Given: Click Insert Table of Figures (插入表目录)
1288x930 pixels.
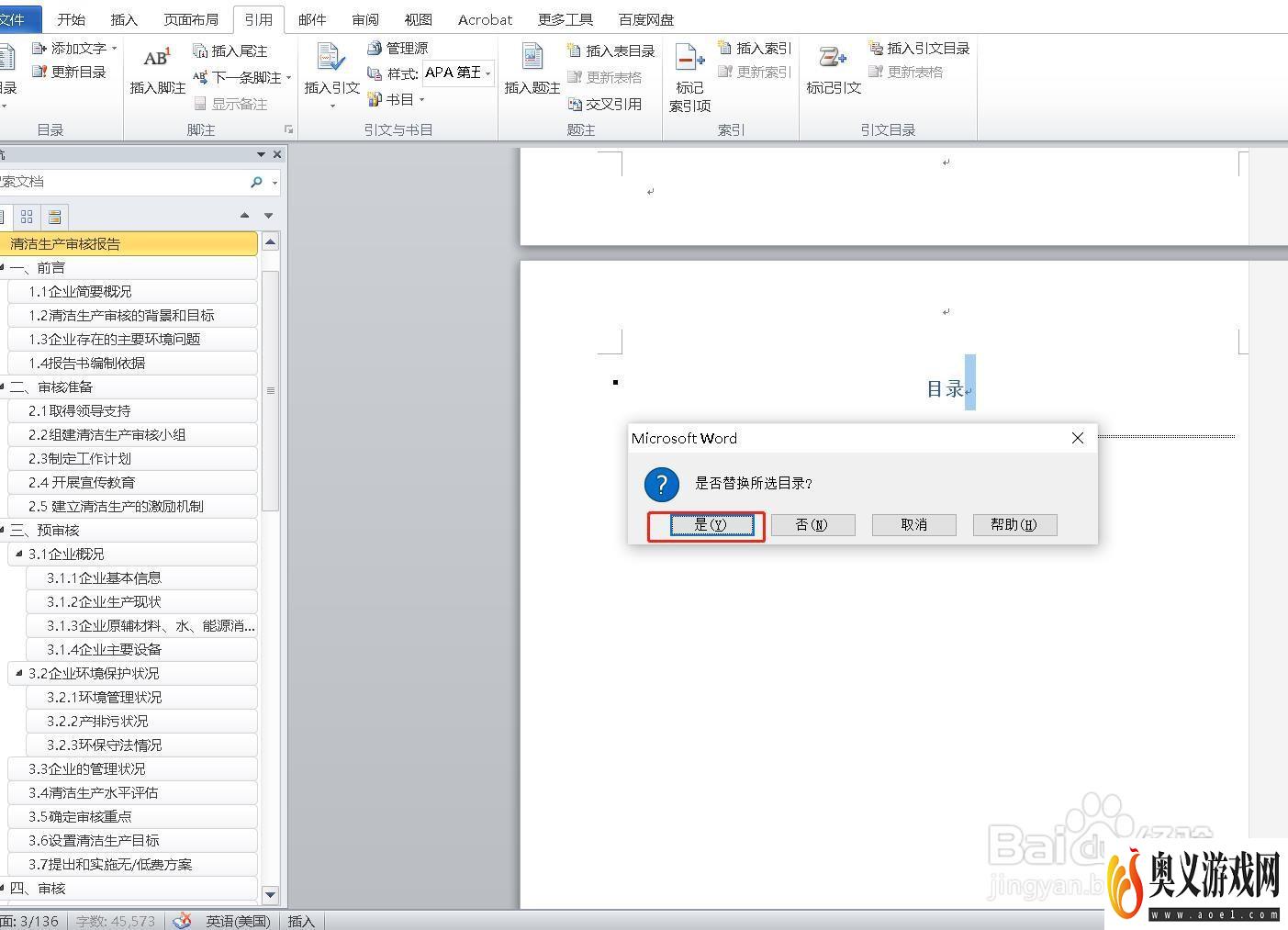Looking at the screenshot, I should click(x=611, y=50).
